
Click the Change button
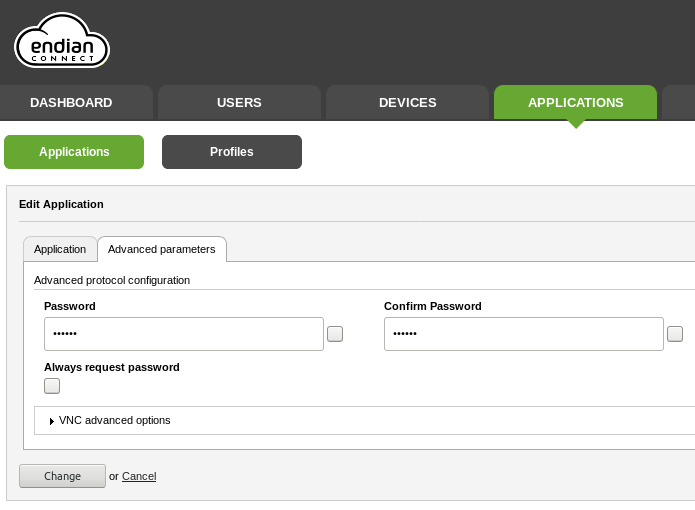click(x=62, y=476)
